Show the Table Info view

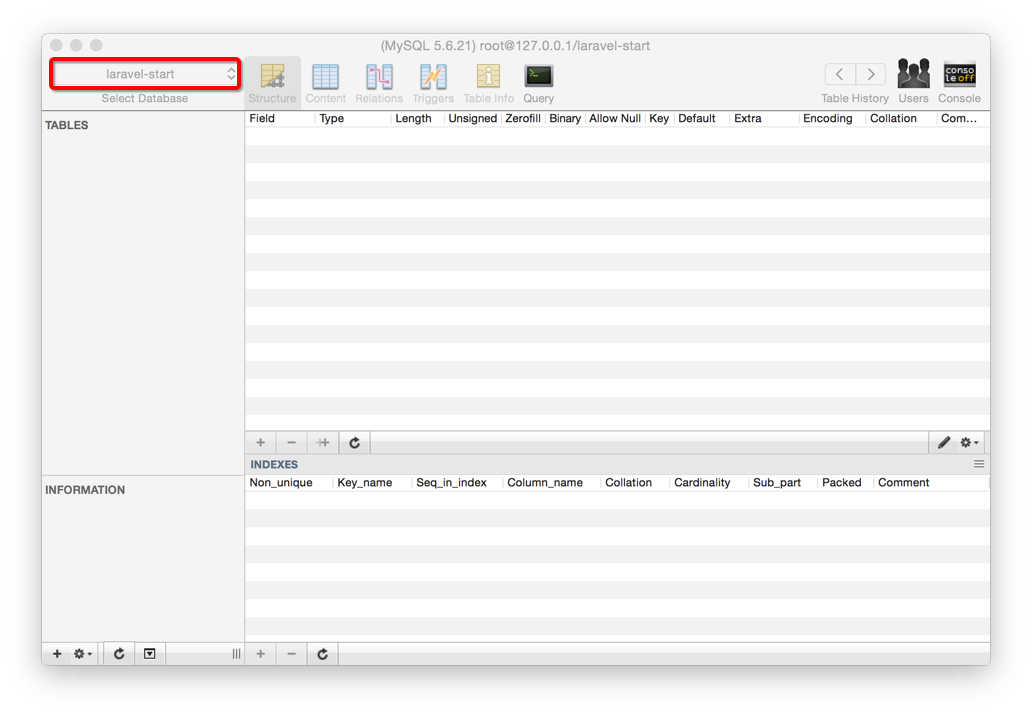click(488, 82)
